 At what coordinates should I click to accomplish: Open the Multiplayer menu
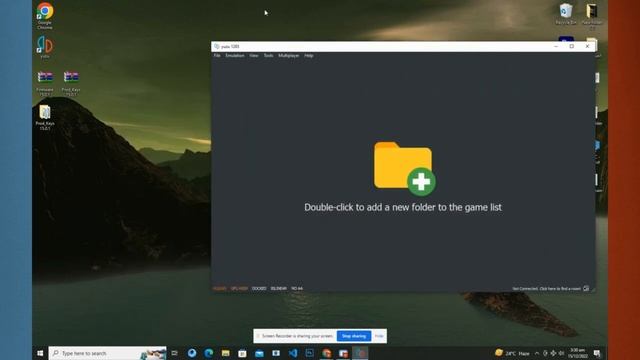click(x=289, y=56)
